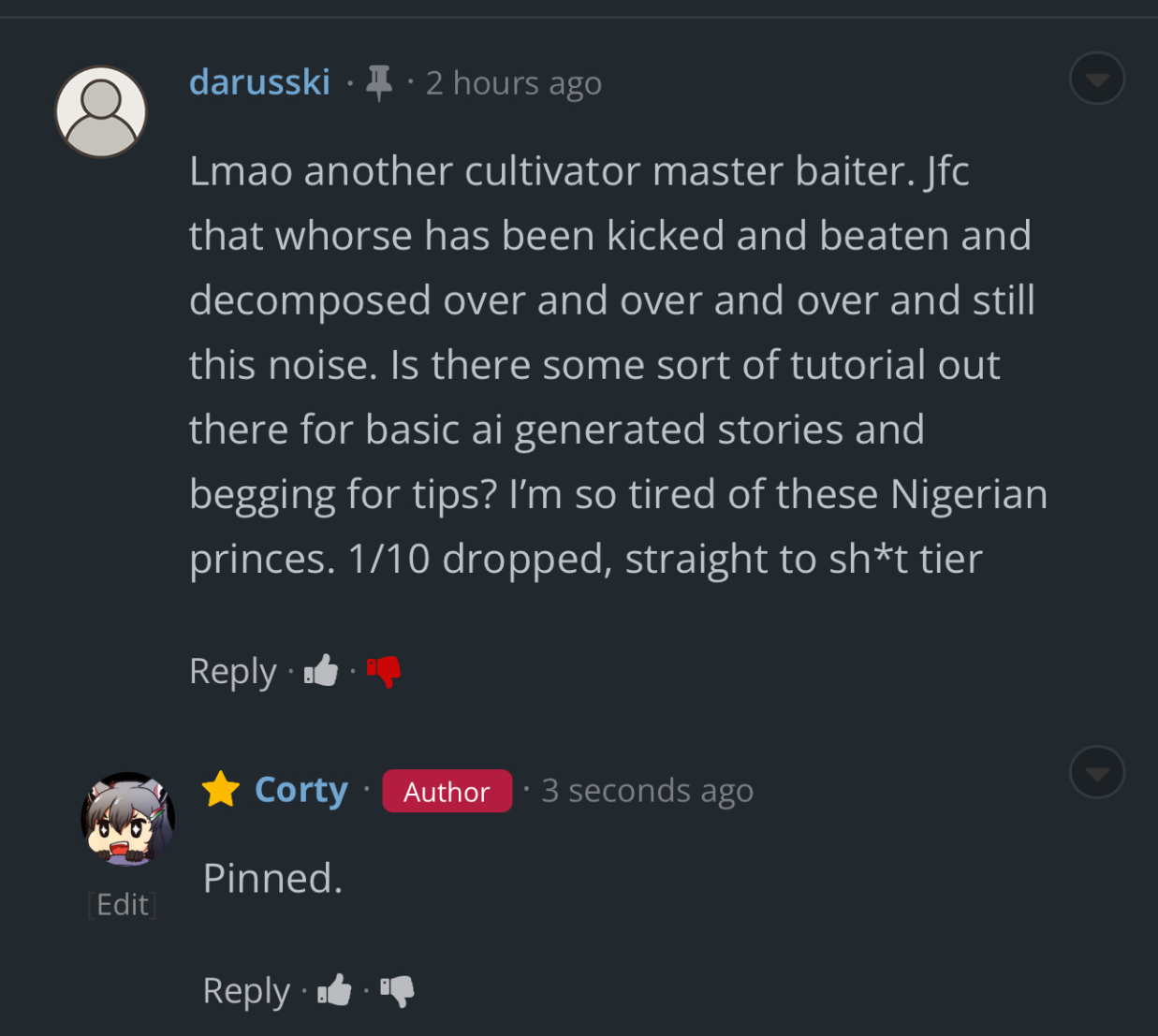Open Corty's profile via username
This screenshot has width=1158, height=1036.
(300, 790)
